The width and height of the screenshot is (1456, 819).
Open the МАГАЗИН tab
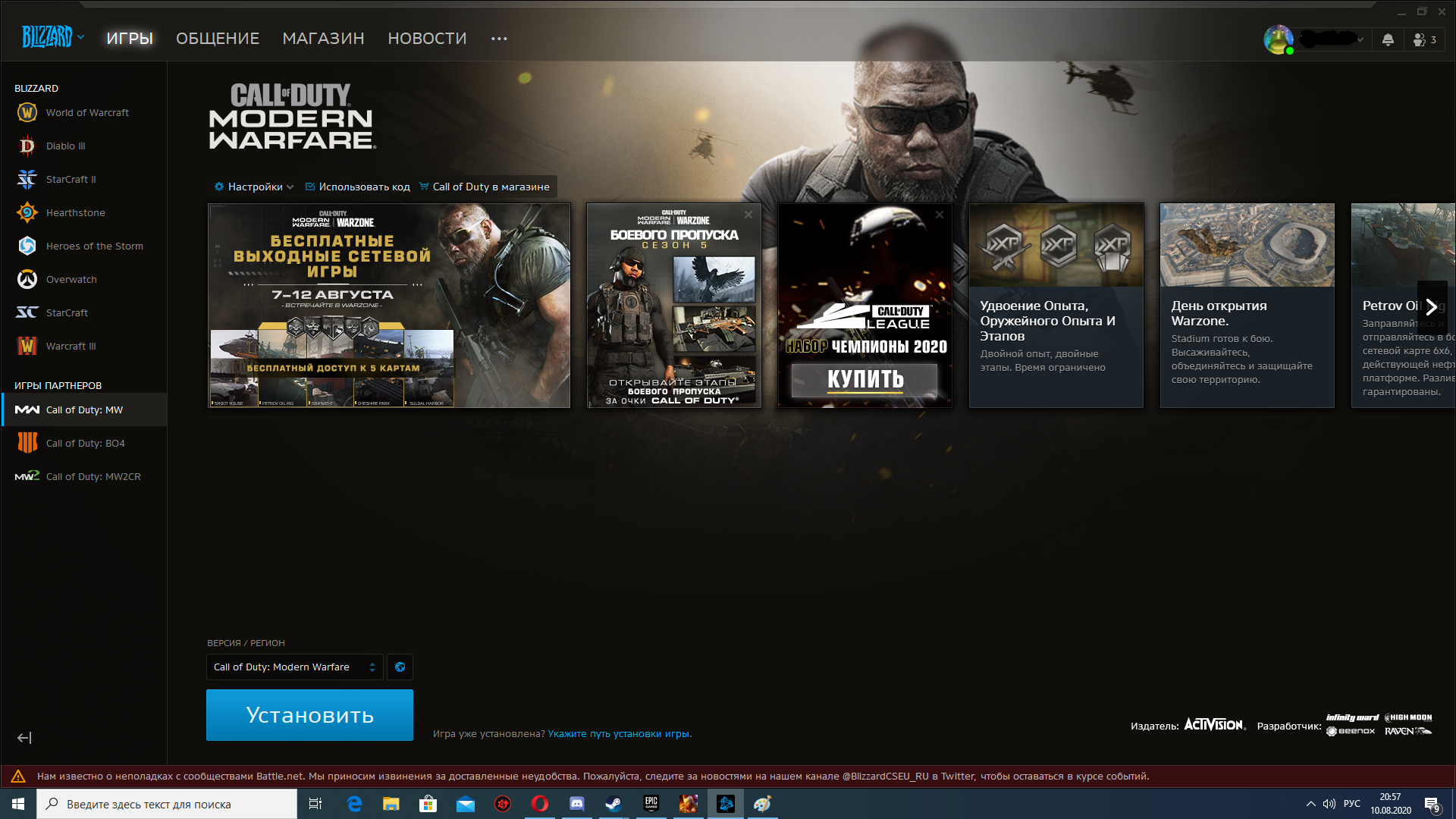323,39
